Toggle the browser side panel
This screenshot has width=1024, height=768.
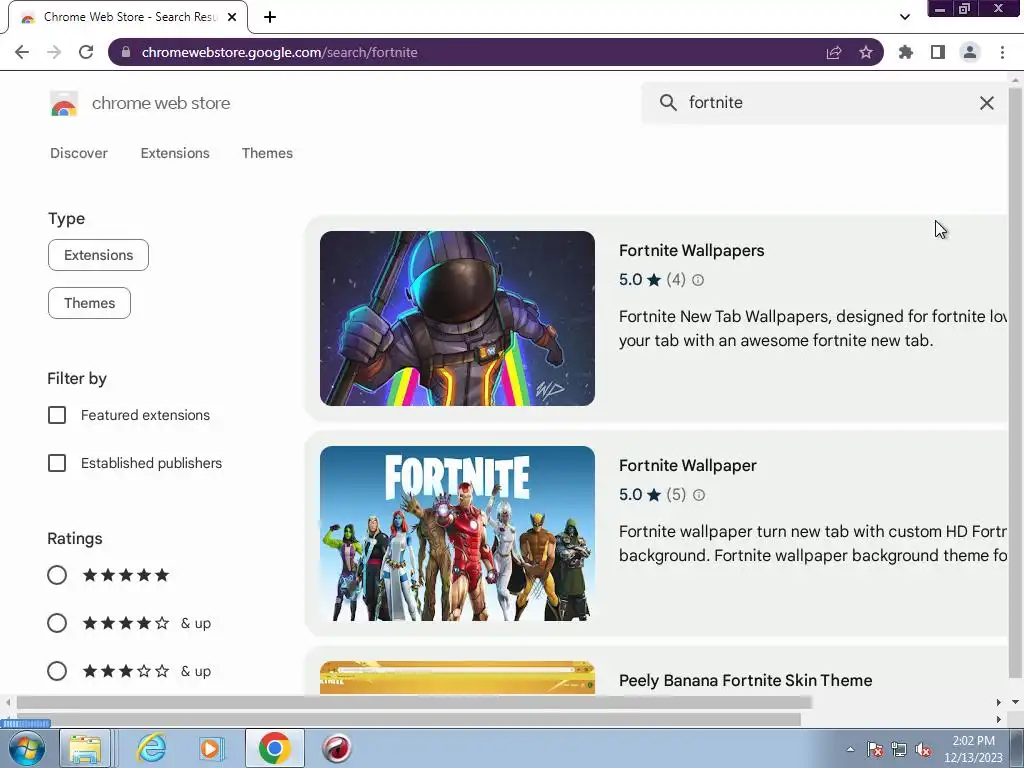[x=938, y=52]
